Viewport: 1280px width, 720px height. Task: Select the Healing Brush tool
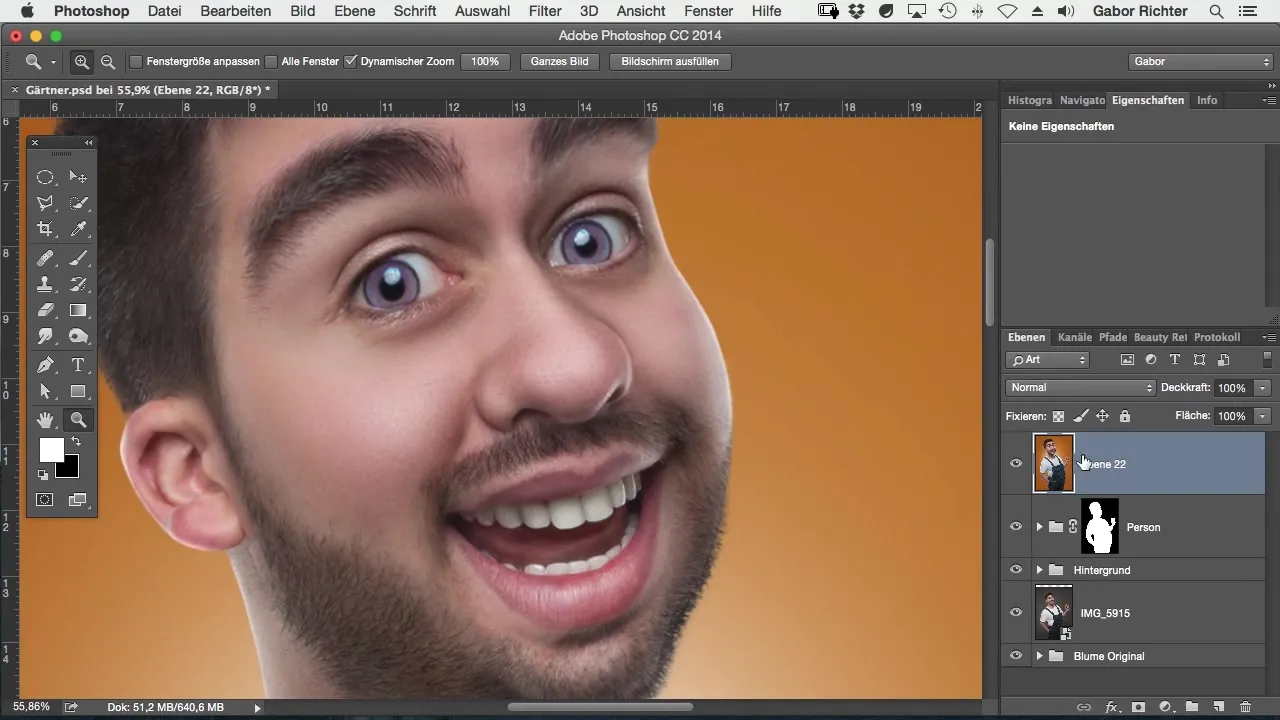click(x=45, y=257)
